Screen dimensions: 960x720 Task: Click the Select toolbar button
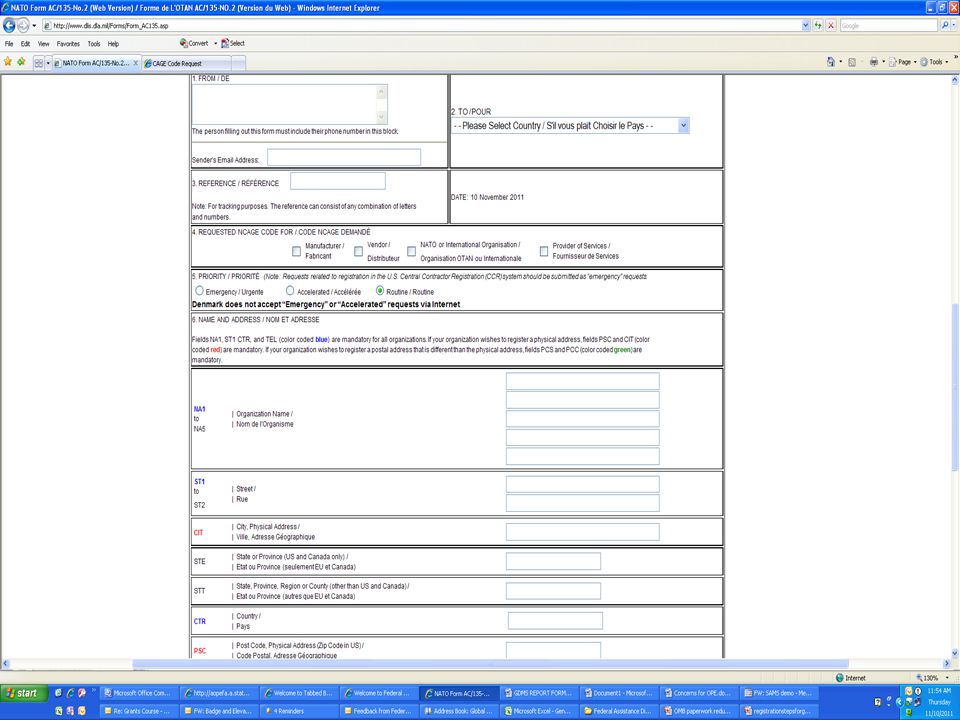233,43
